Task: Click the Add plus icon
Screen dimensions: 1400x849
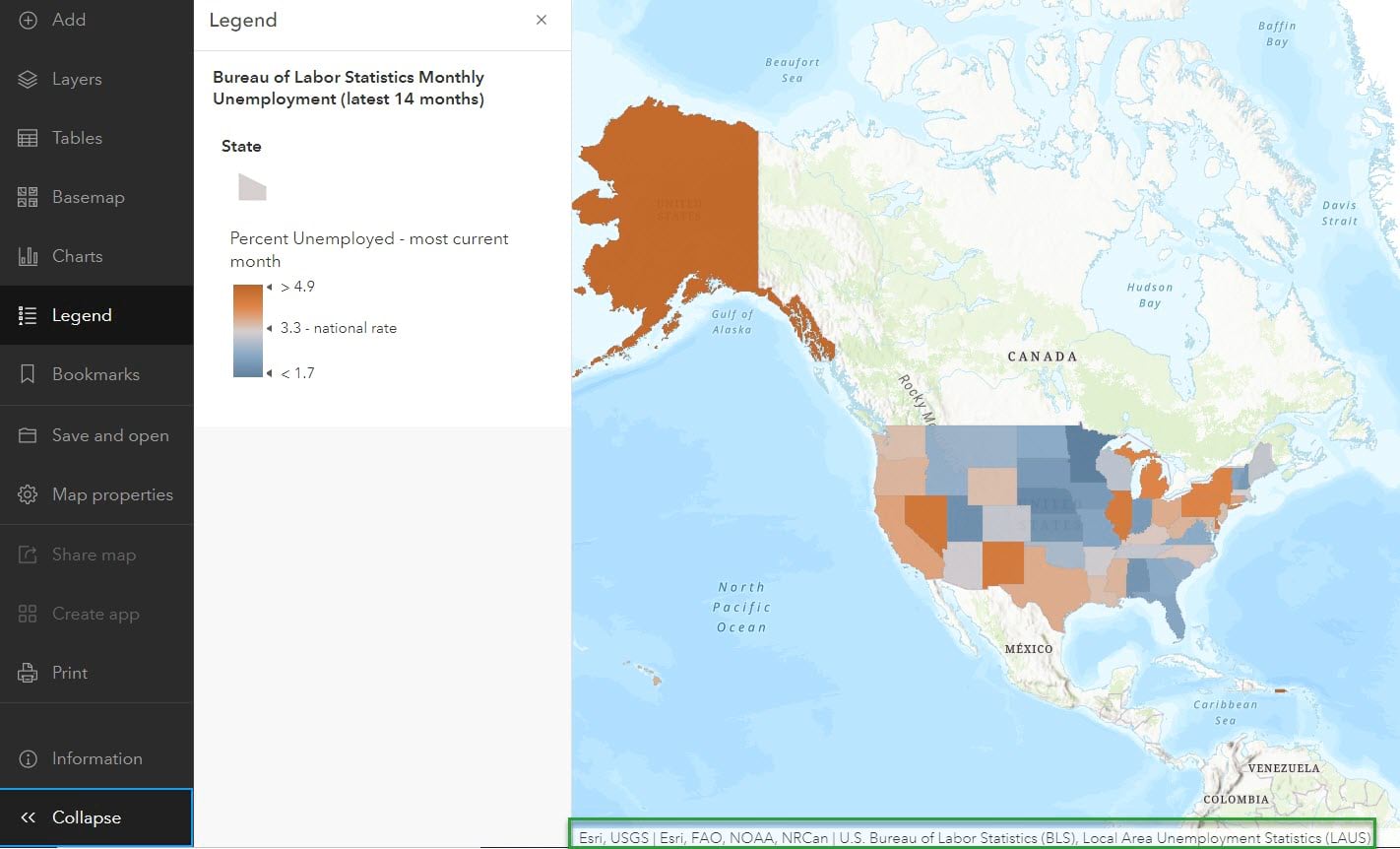Action: click(x=28, y=20)
